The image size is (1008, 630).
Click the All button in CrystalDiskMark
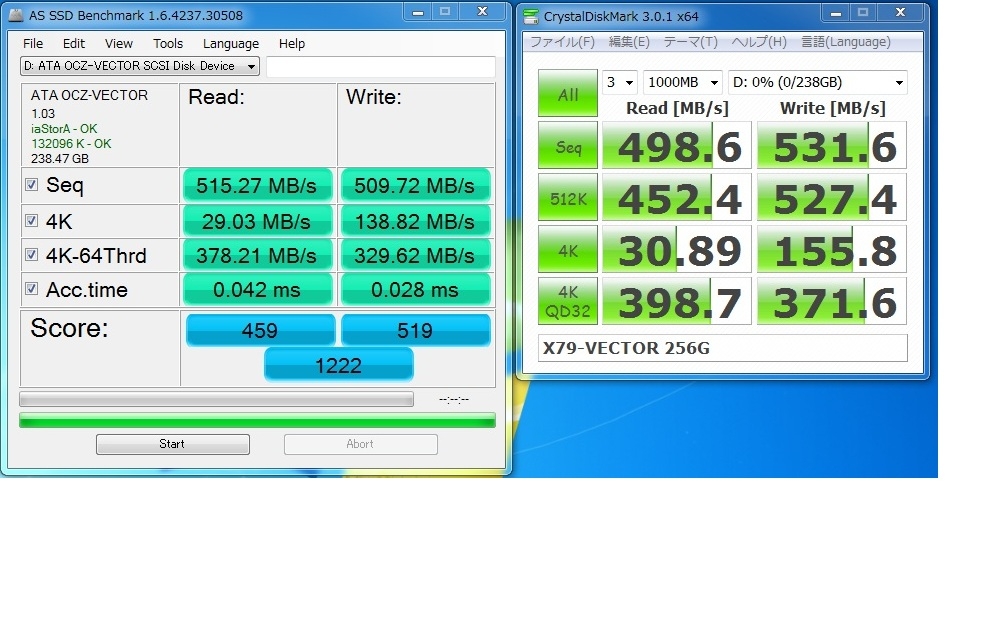568,93
